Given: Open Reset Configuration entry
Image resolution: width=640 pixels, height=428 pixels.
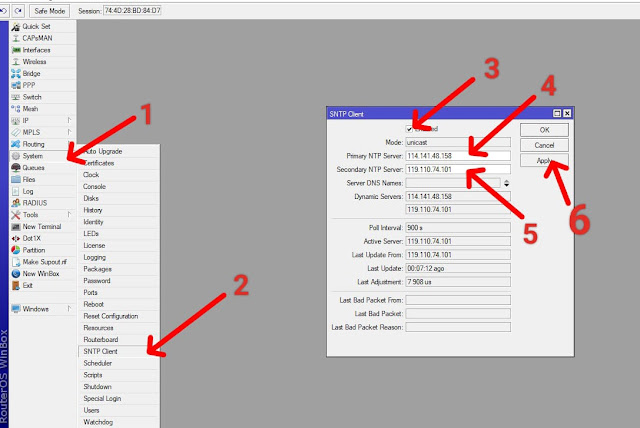Looking at the screenshot, I should pos(118,316).
